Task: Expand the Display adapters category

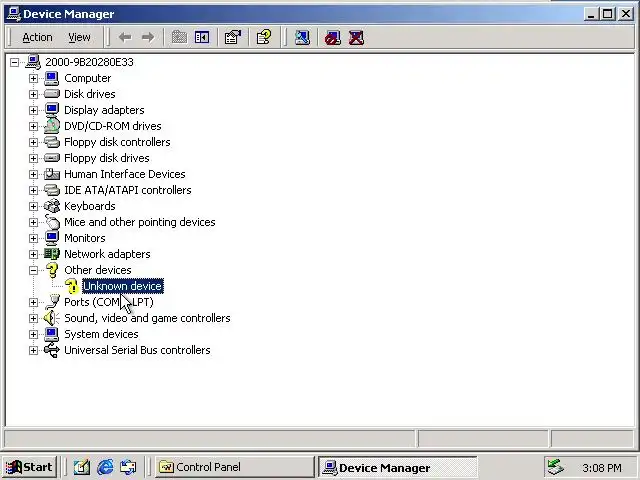Action: pyautogui.click(x=33, y=110)
